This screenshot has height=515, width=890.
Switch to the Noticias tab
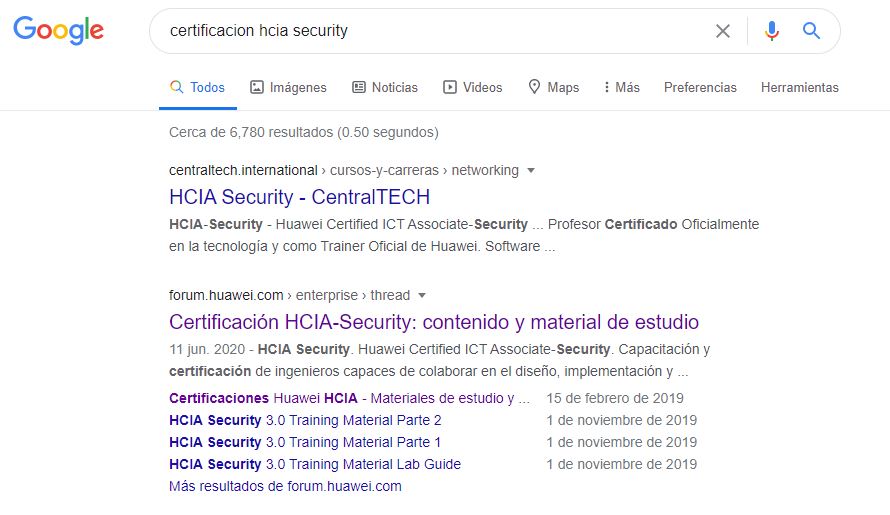(x=385, y=87)
